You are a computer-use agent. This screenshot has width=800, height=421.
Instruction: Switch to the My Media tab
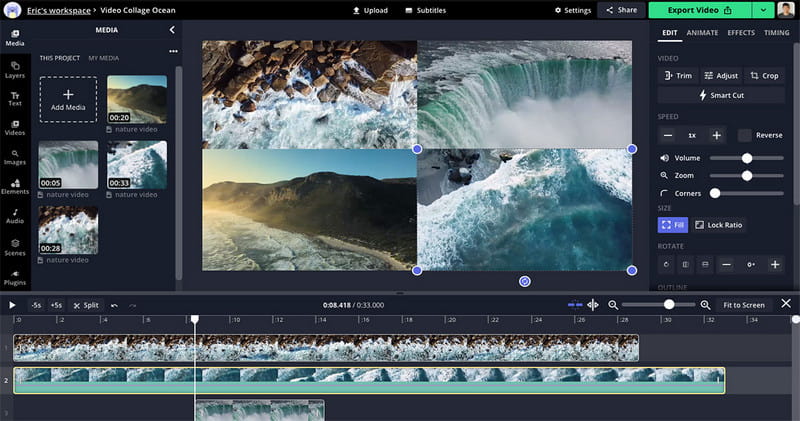coord(104,58)
